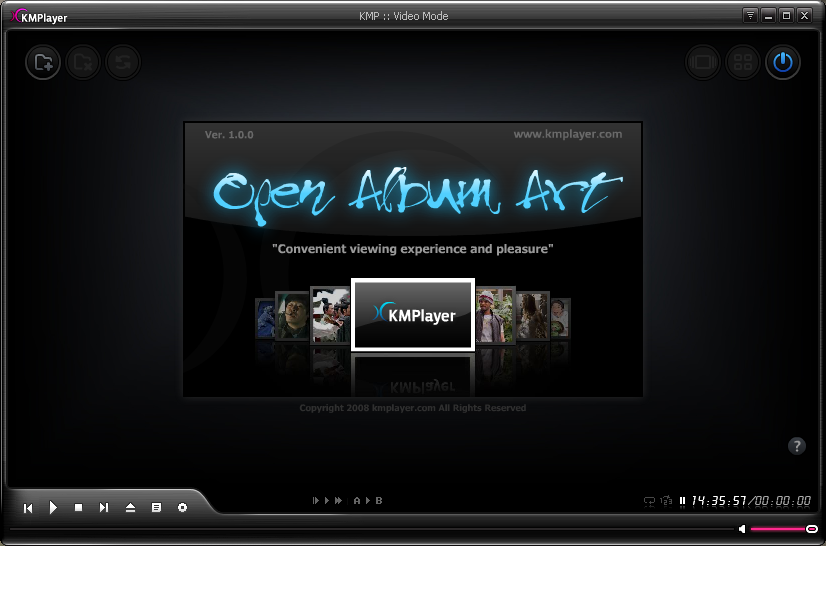The height and width of the screenshot is (600, 826).
Task: Minimize the KMPlayer window
Action: pyautogui.click(x=768, y=16)
